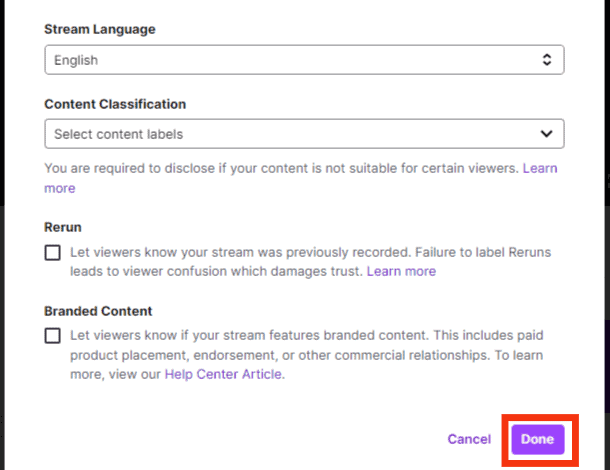Click the Rerun section heading
610x470 pixels.
pyautogui.click(x=63, y=227)
